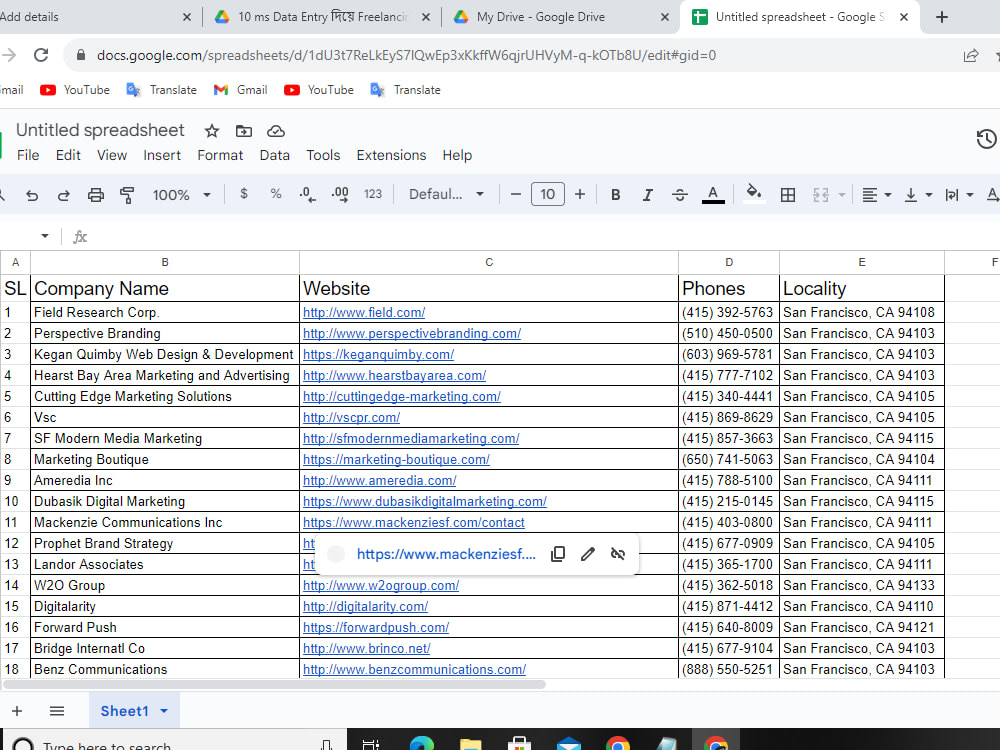The image size is (1000, 750).
Task: Click the Redo arrow in toolbar
Action: tap(63, 195)
